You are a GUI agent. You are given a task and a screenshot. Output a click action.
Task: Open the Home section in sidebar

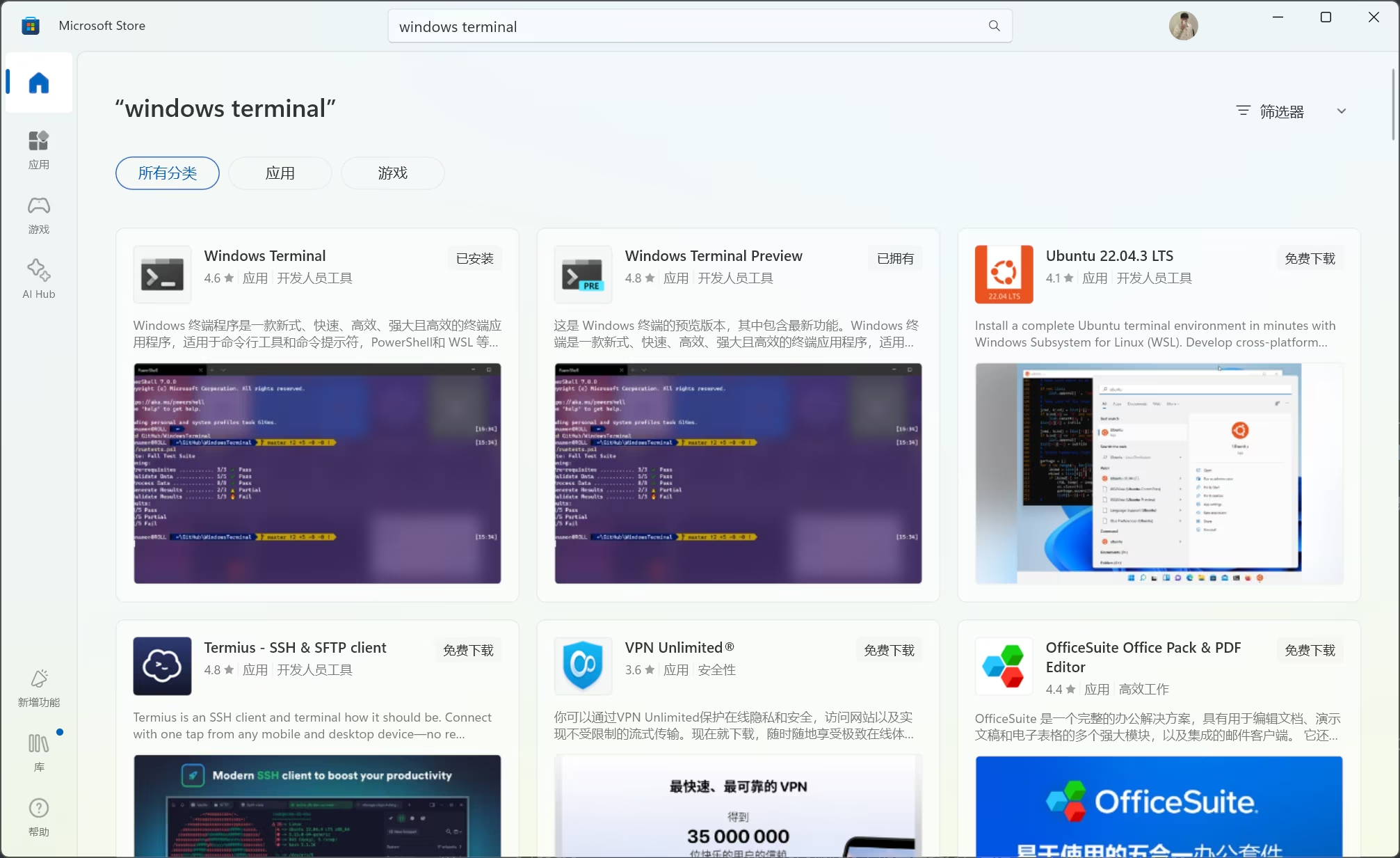click(38, 83)
